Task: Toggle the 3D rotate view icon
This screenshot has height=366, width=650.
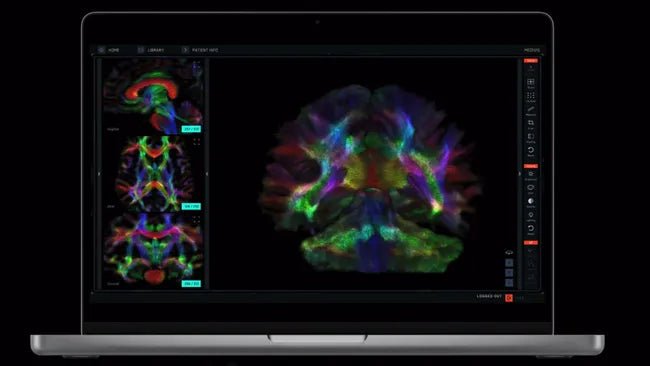Action: tap(509, 252)
